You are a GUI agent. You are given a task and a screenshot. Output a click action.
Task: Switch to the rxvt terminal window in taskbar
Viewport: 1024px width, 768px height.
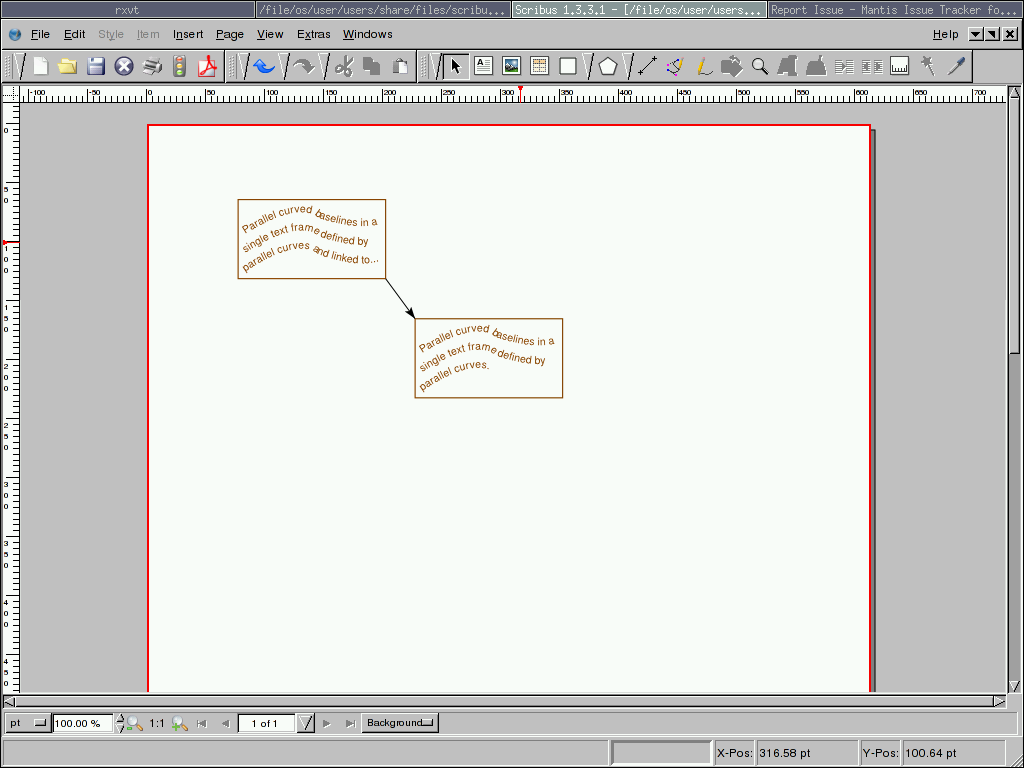click(127, 10)
